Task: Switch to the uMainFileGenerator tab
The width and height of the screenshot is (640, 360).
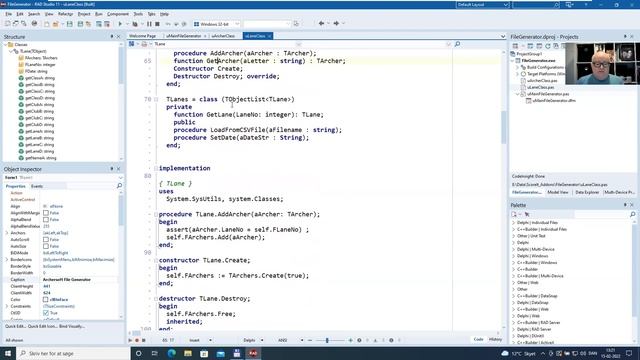Action: point(184,36)
